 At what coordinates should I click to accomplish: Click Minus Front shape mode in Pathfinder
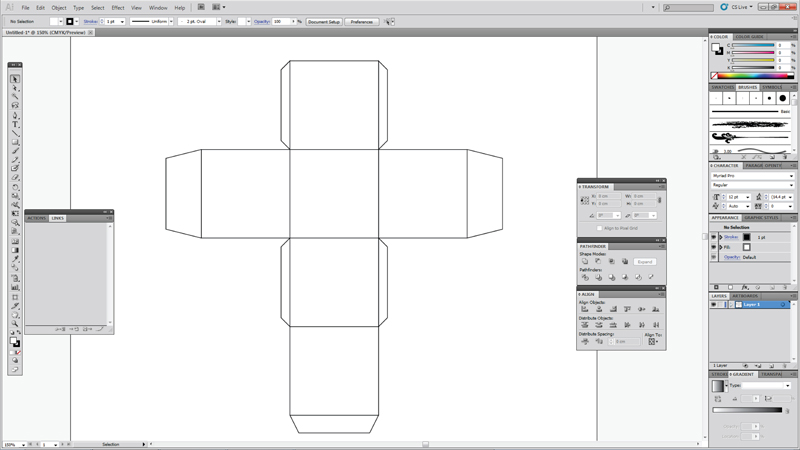coord(598,262)
